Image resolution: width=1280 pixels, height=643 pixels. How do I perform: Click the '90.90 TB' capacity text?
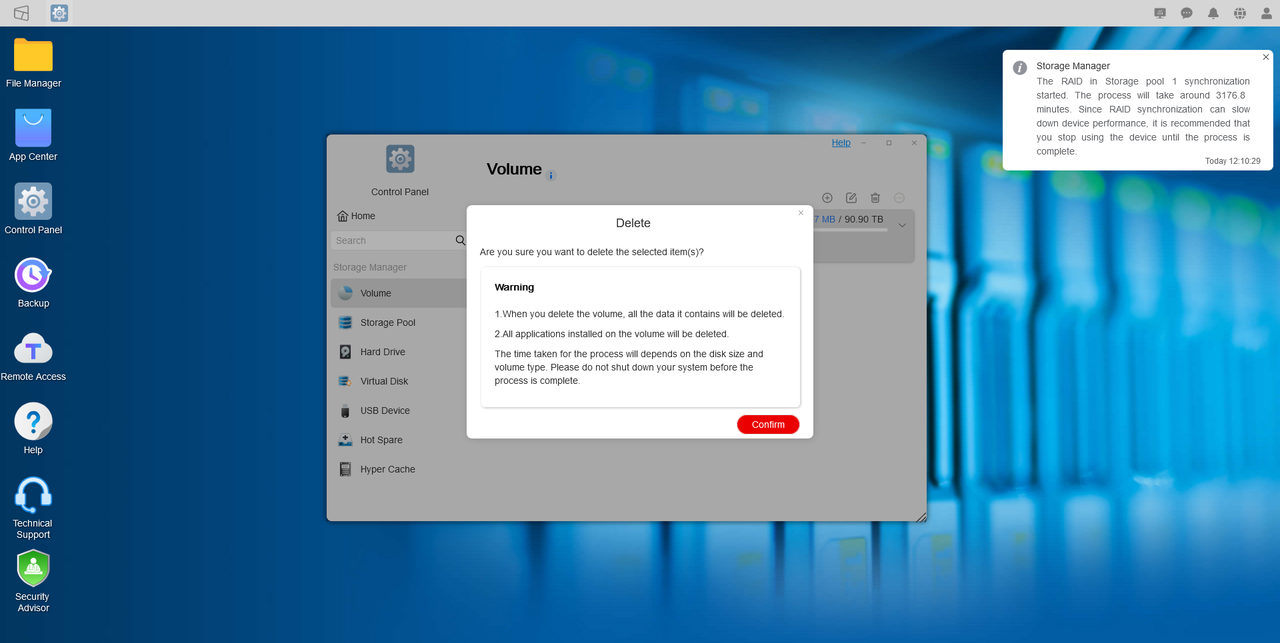coord(864,219)
